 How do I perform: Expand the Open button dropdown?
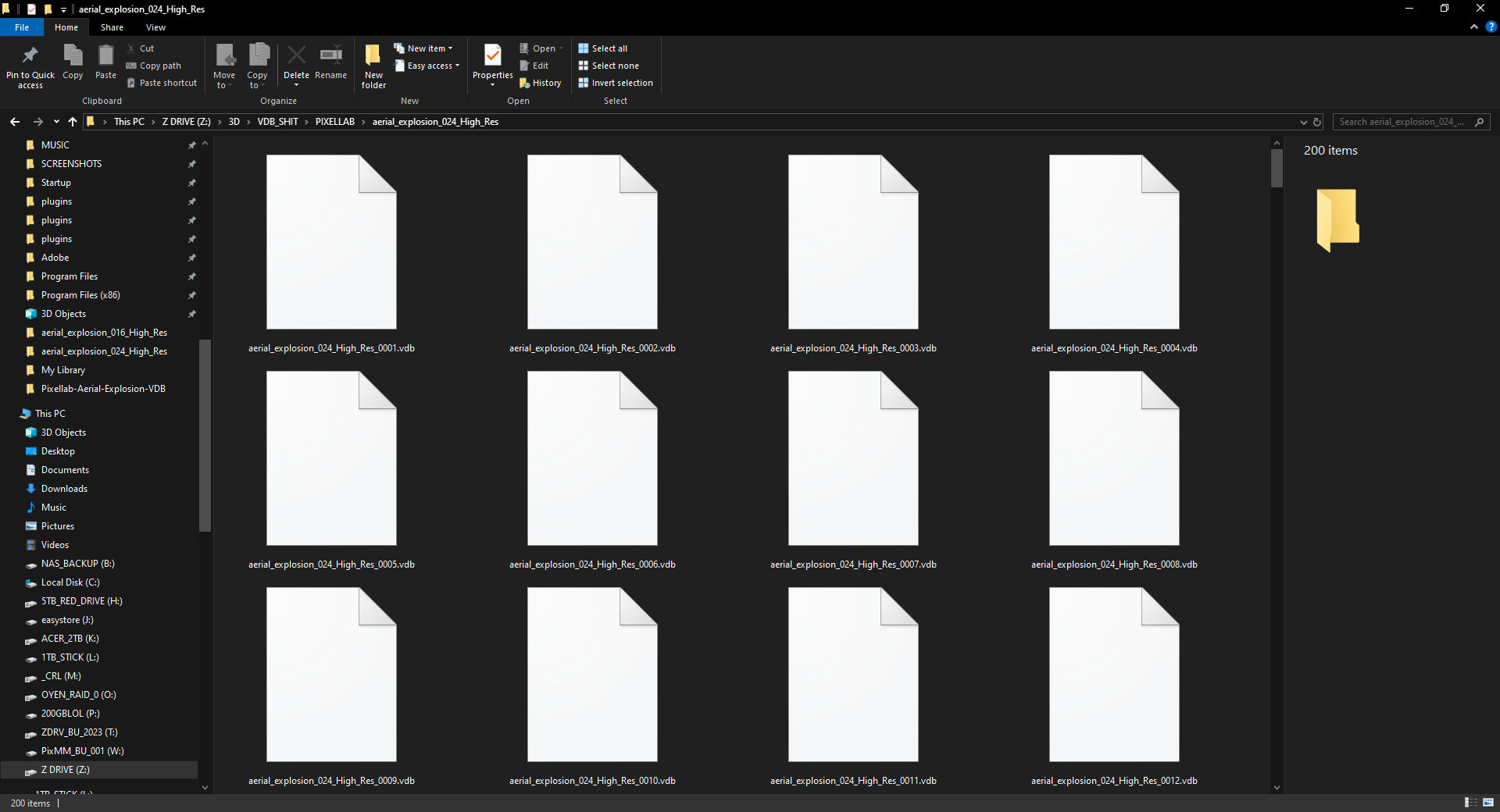point(561,48)
